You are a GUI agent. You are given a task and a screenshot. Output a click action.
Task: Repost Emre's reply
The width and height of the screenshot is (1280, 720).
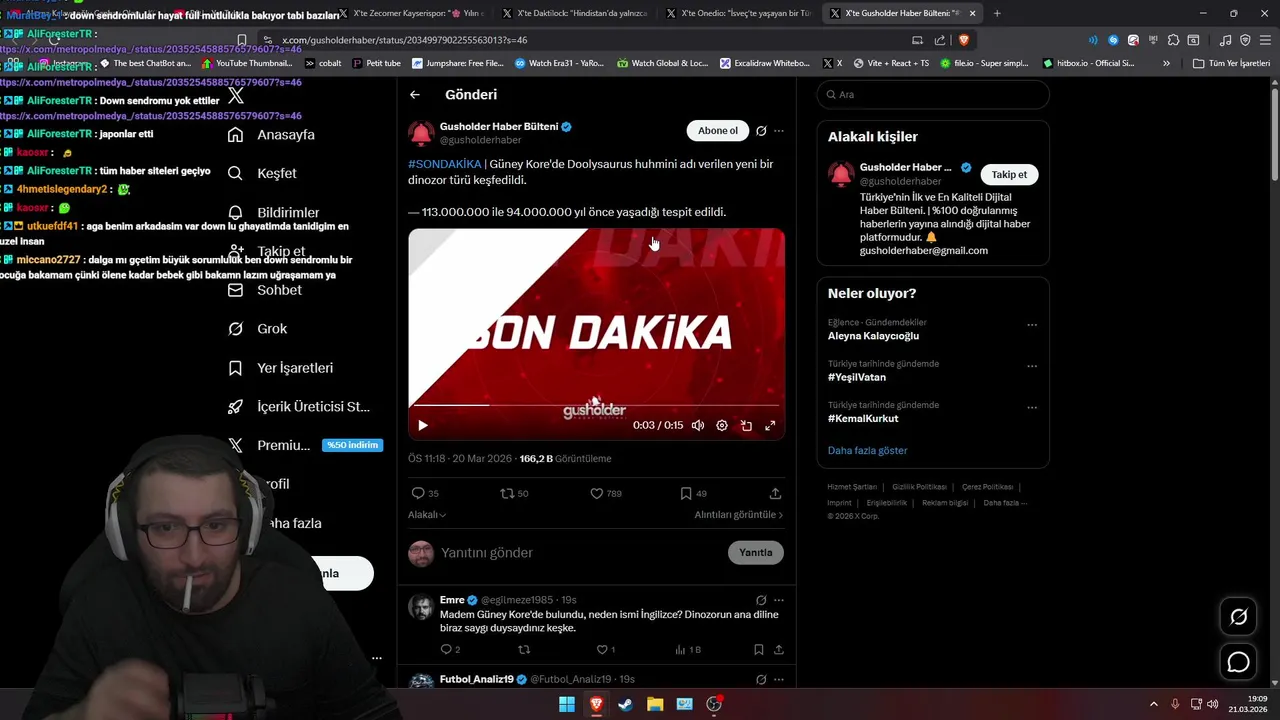click(x=523, y=650)
